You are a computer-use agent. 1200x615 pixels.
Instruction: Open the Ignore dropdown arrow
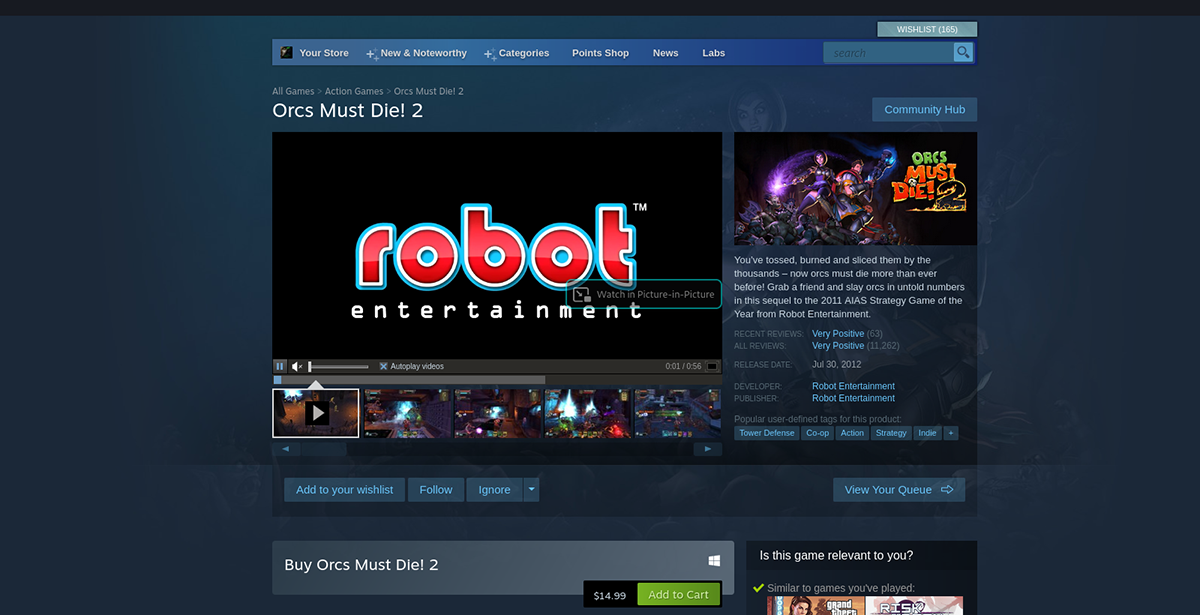(x=532, y=490)
